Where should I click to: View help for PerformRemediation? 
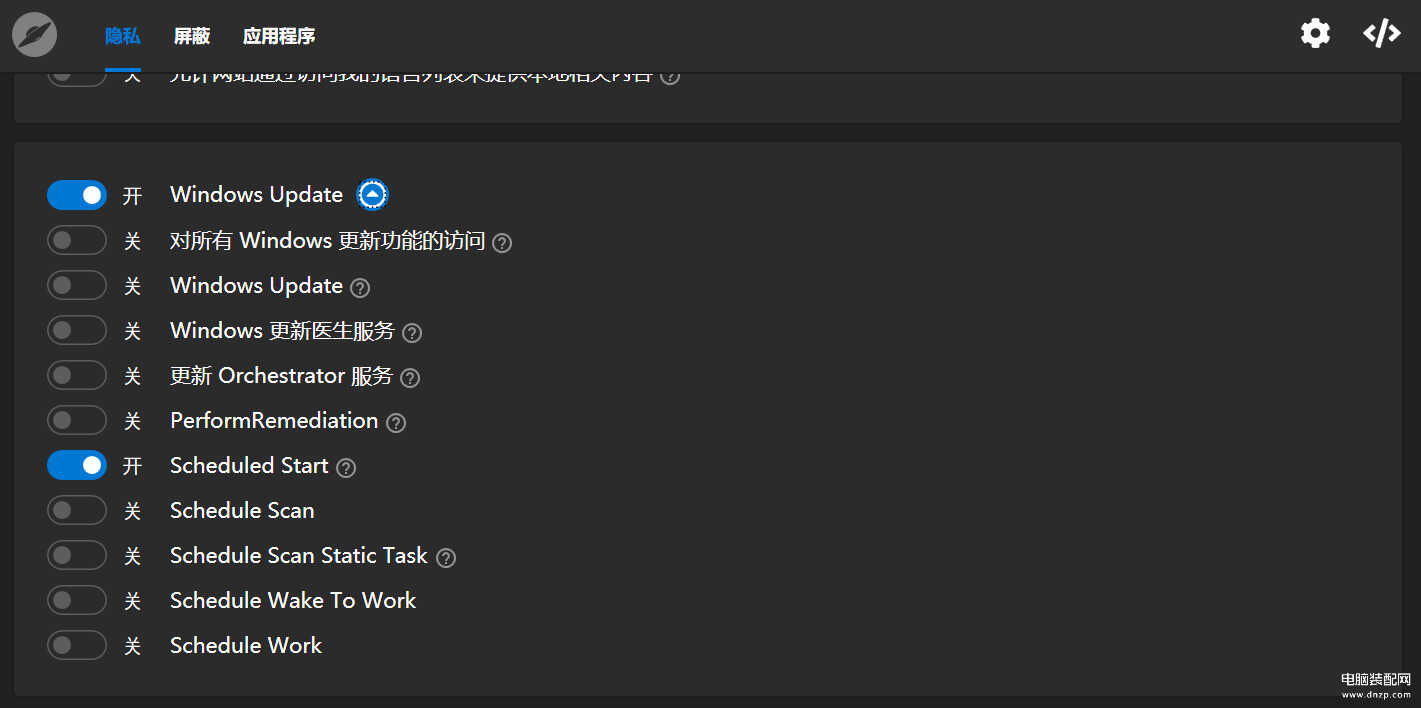(x=396, y=423)
